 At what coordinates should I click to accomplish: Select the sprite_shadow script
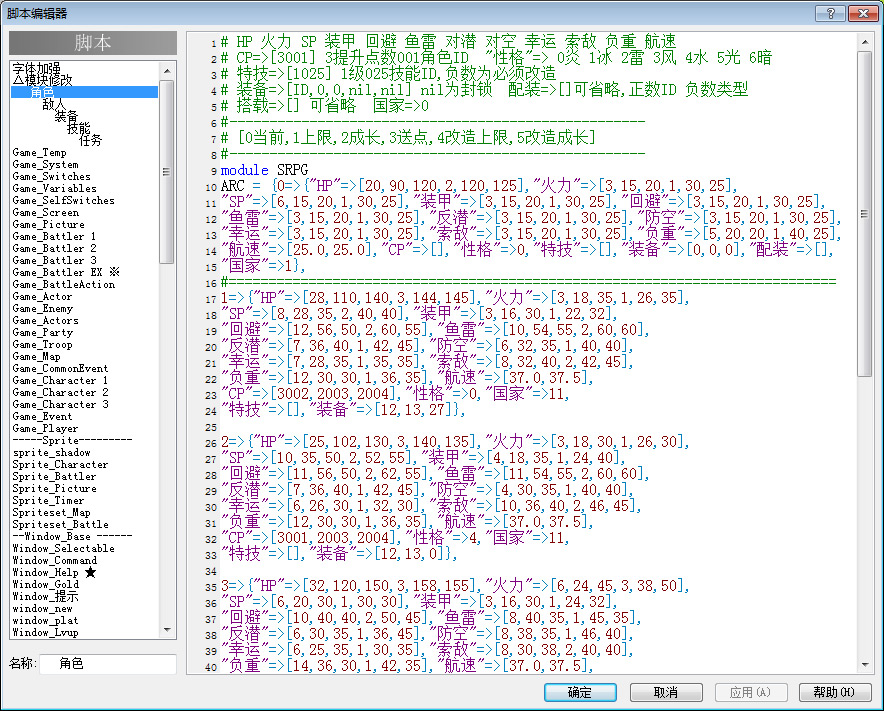coord(51,452)
